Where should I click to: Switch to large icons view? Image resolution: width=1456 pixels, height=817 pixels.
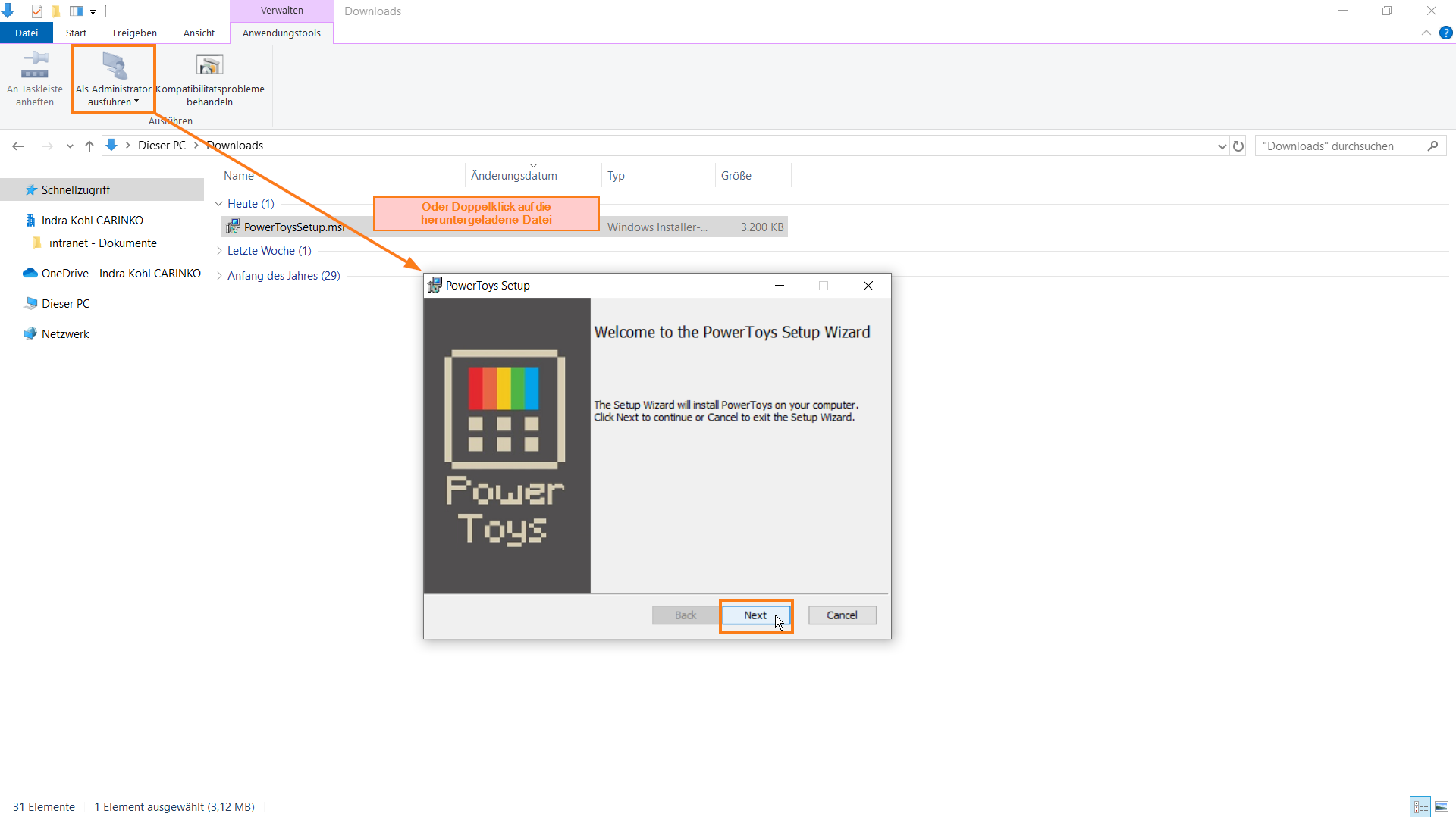tap(1442, 806)
